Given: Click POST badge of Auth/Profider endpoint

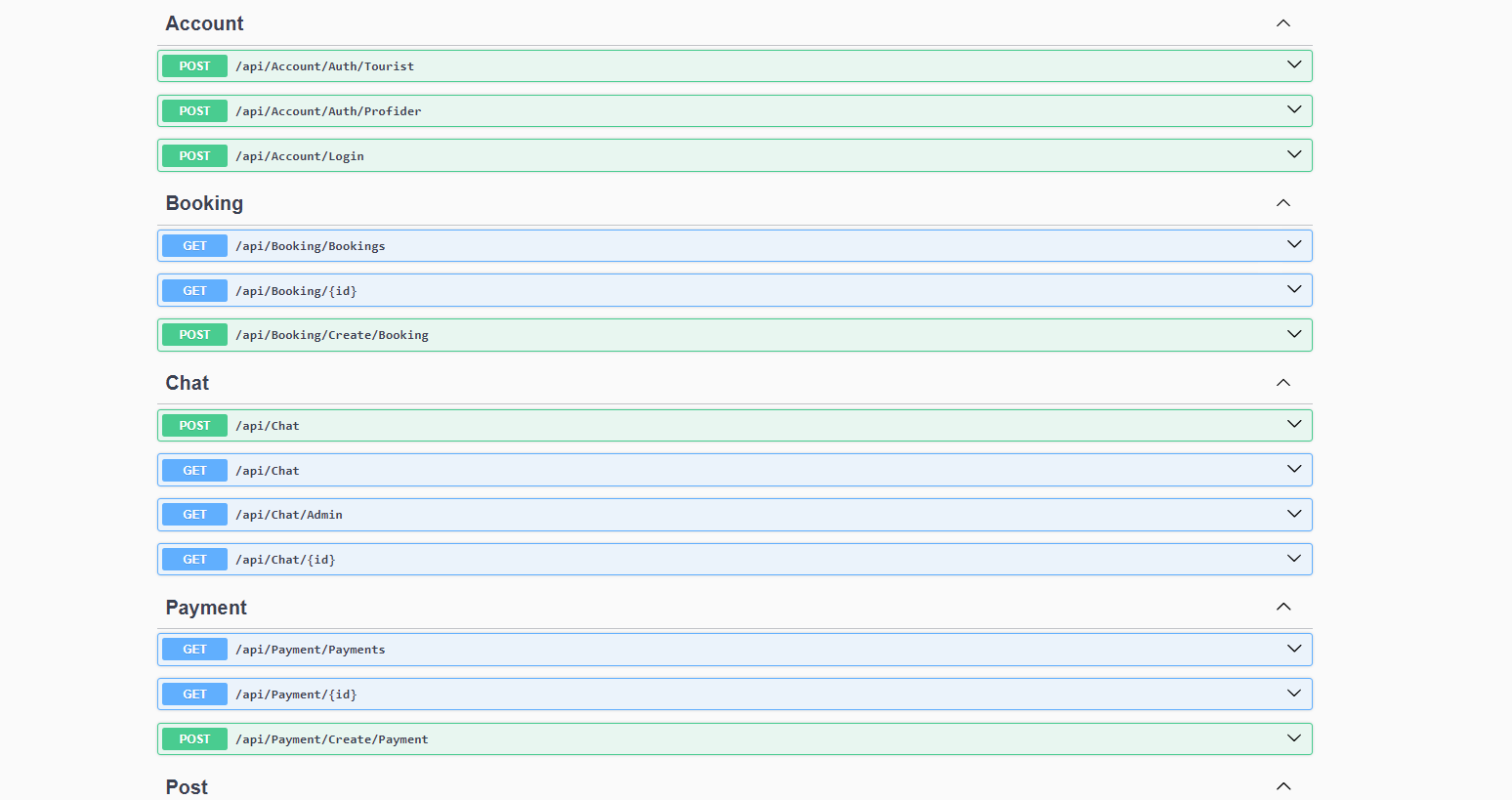Looking at the screenshot, I should [194, 111].
